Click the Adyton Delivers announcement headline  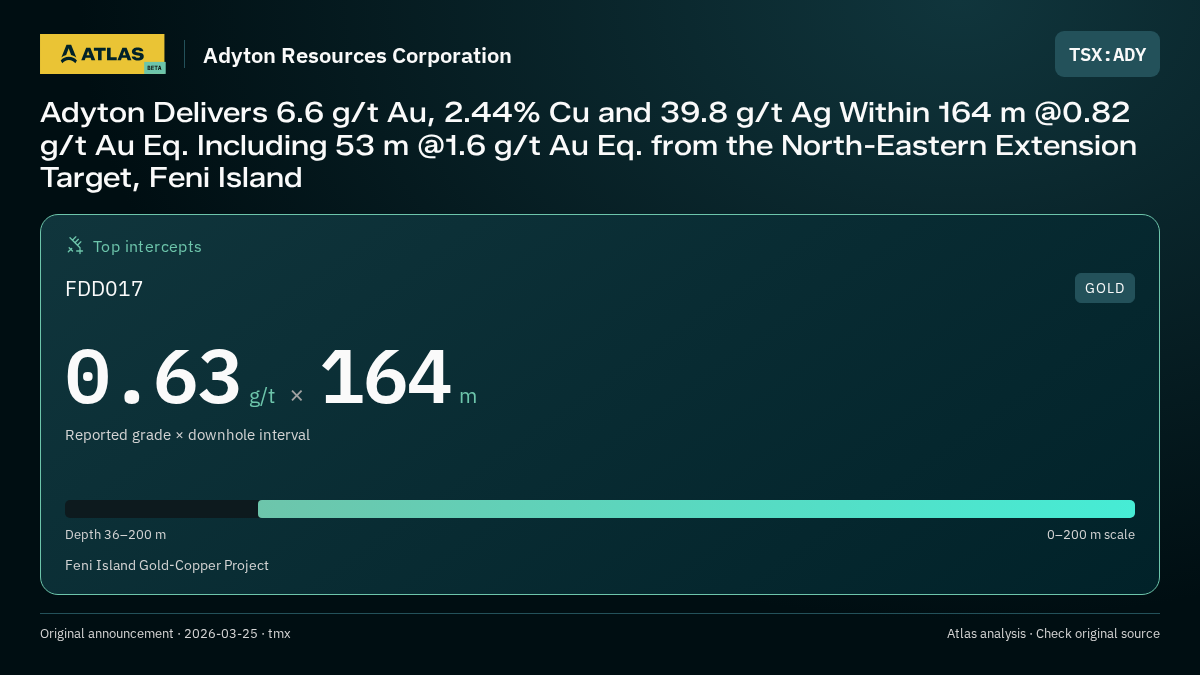pos(589,145)
